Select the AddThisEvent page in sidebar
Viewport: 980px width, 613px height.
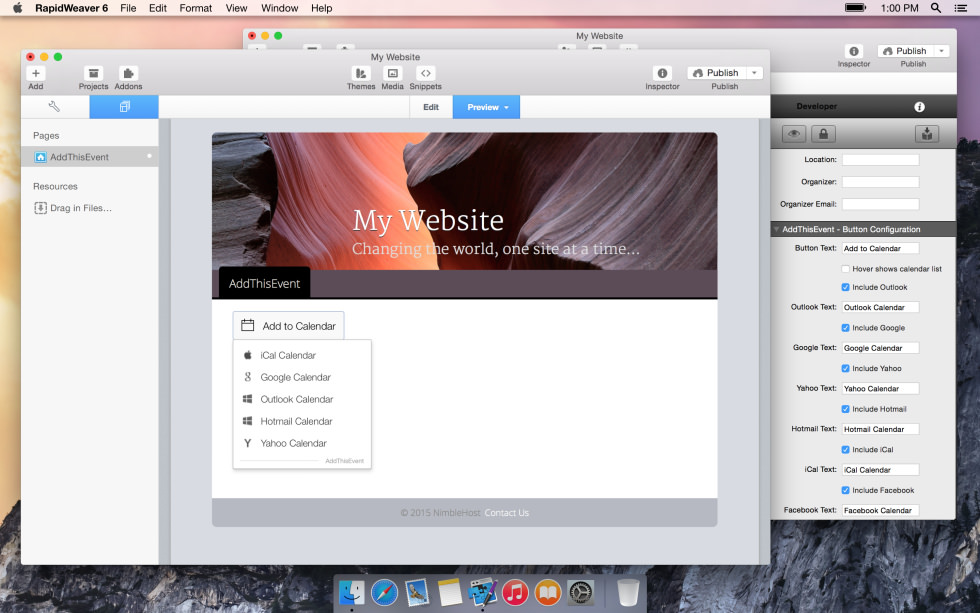click(x=89, y=157)
